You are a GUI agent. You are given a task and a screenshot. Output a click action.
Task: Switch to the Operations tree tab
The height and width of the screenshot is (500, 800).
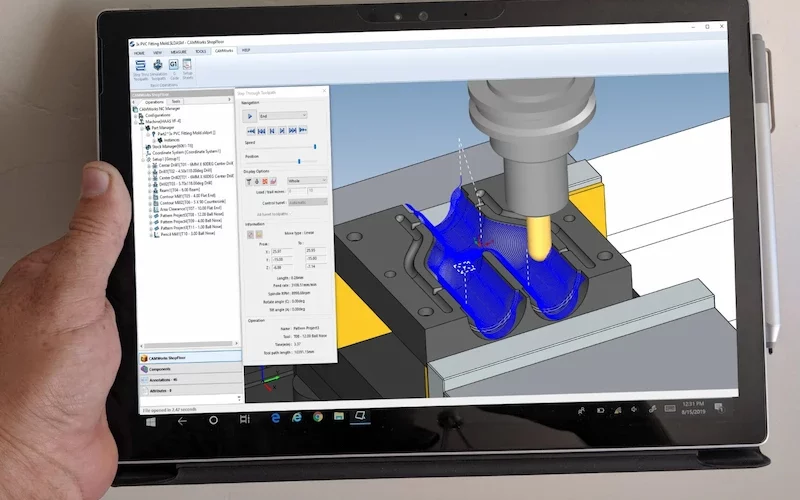coord(154,102)
